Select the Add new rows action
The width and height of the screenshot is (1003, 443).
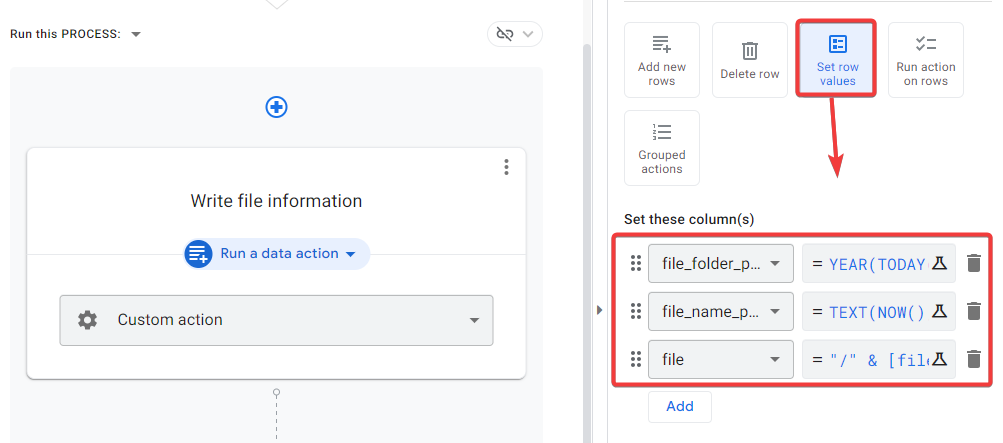pyautogui.click(x=662, y=60)
